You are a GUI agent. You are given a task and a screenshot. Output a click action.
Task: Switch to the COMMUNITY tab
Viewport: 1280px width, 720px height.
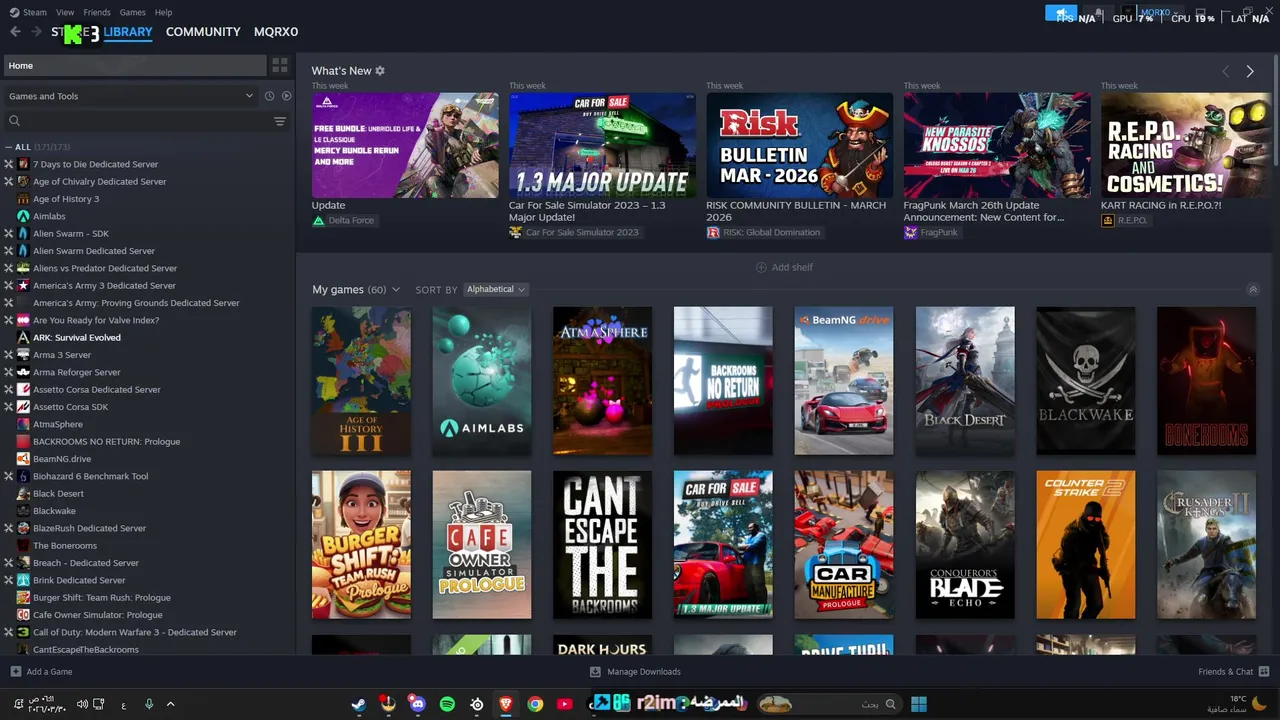click(203, 32)
